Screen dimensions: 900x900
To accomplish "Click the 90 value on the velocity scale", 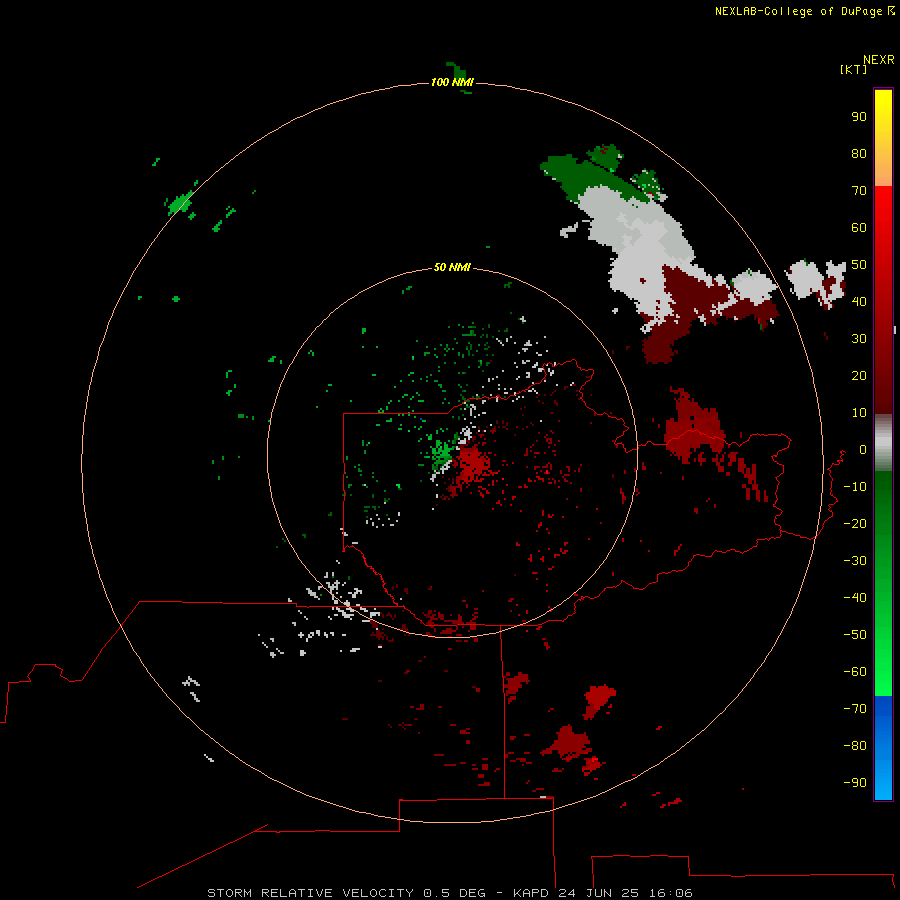I will coord(859,117).
